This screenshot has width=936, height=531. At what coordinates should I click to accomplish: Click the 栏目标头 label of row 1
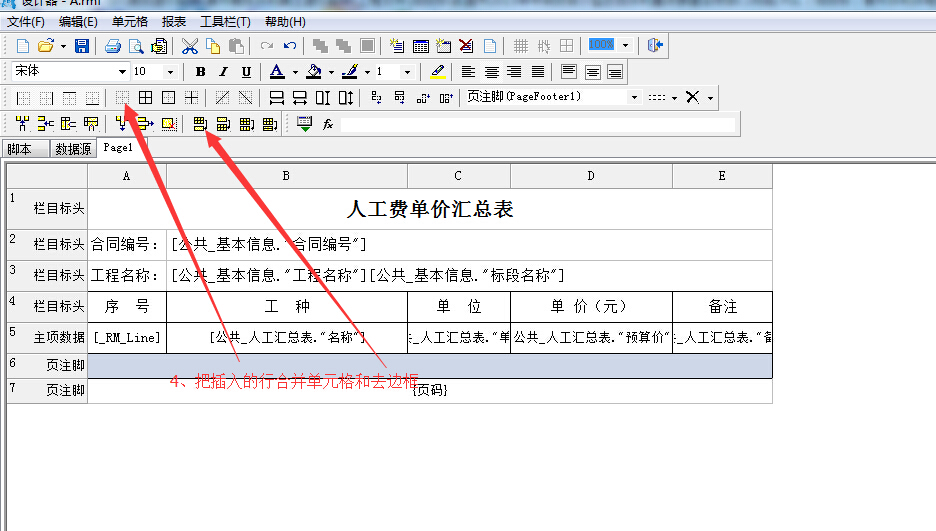pos(59,211)
